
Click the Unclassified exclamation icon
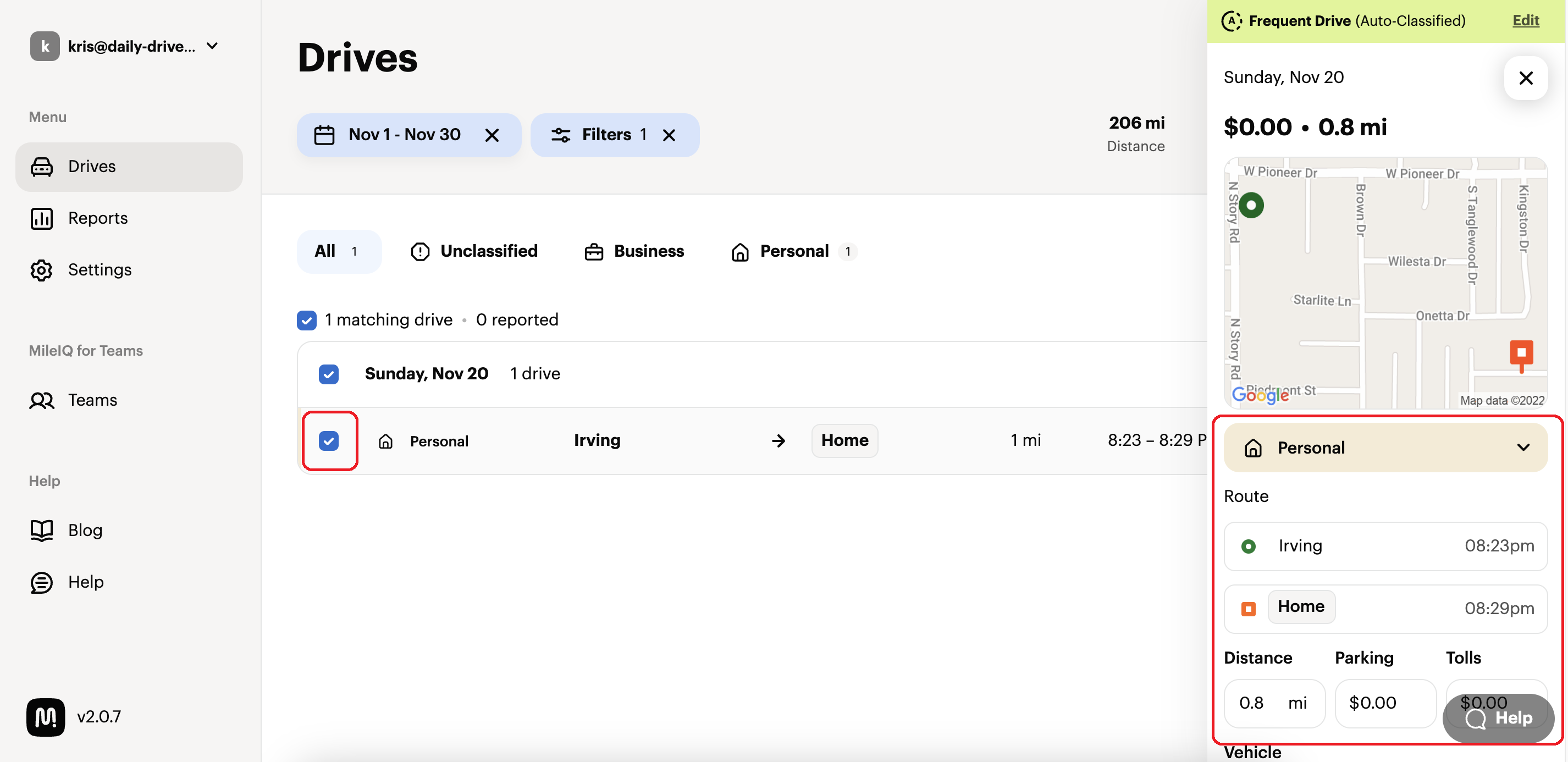coord(420,251)
